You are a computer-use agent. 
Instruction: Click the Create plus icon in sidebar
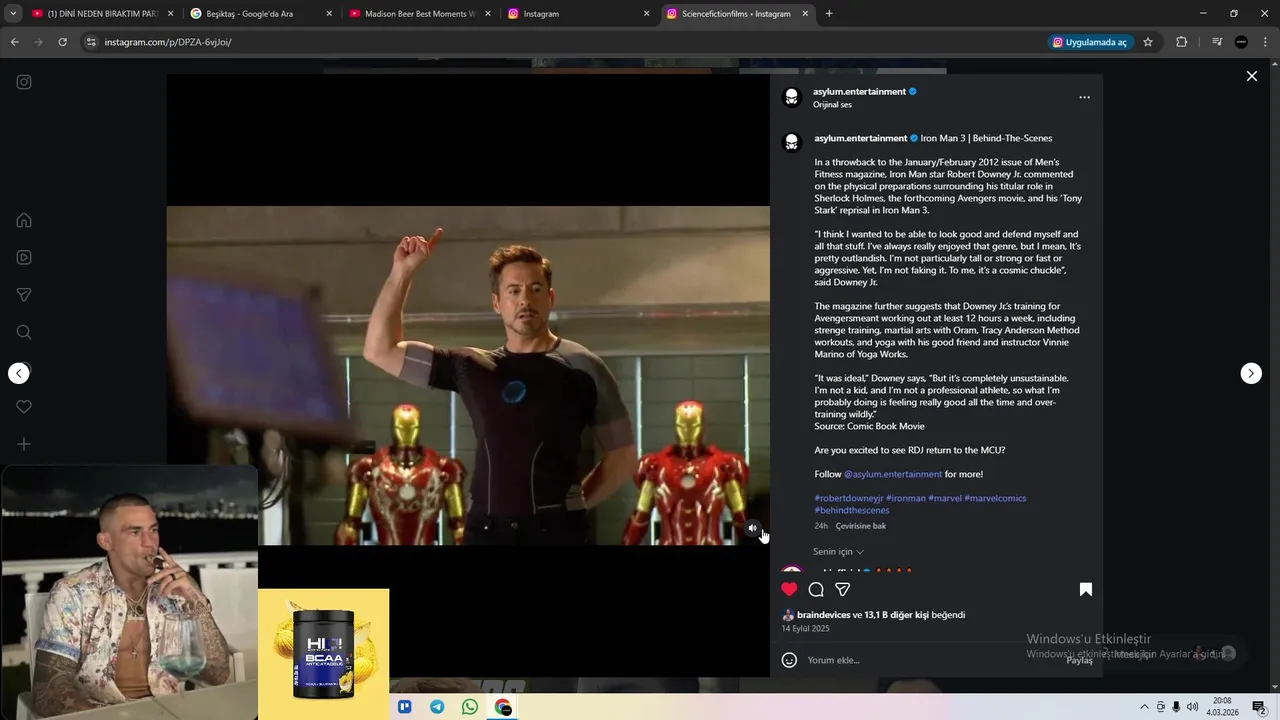pyautogui.click(x=24, y=444)
